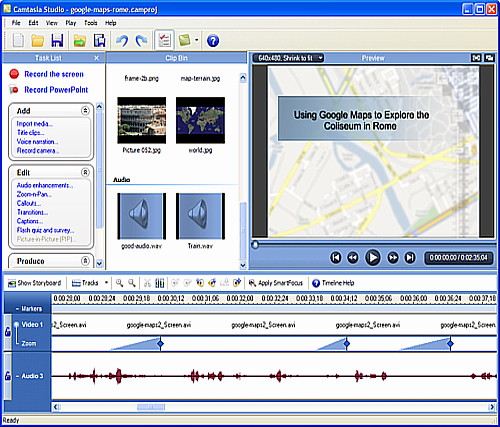Viewport: 500px width, 427px height.
Task: Open Timeline Help
Action: click(x=333, y=283)
